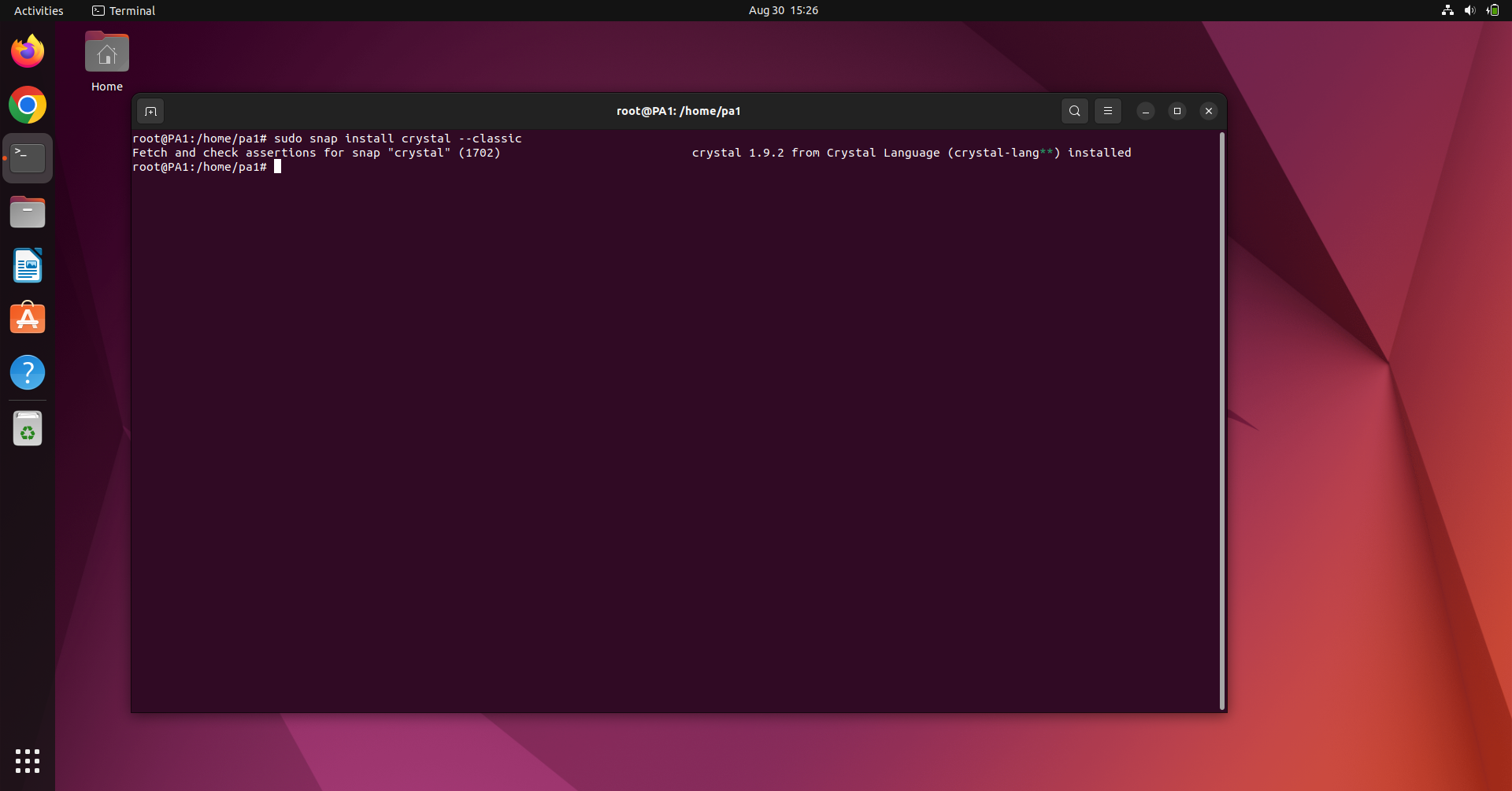This screenshot has width=1512, height=791.
Task: Open Ubuntu Software center
Action: 27,317
